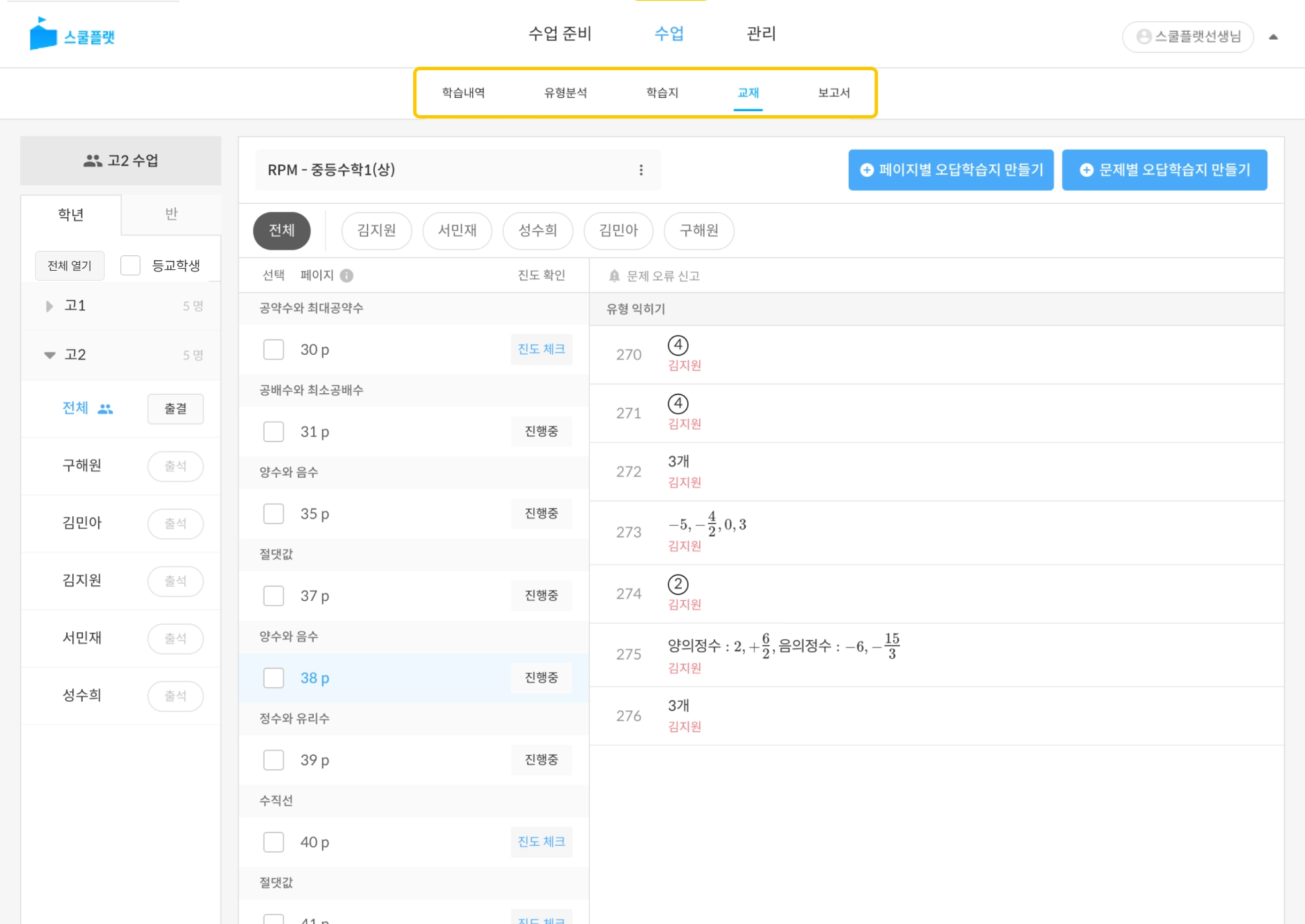
Task: Click the info icon next to 페이지
Action: [x=346, y=275]
